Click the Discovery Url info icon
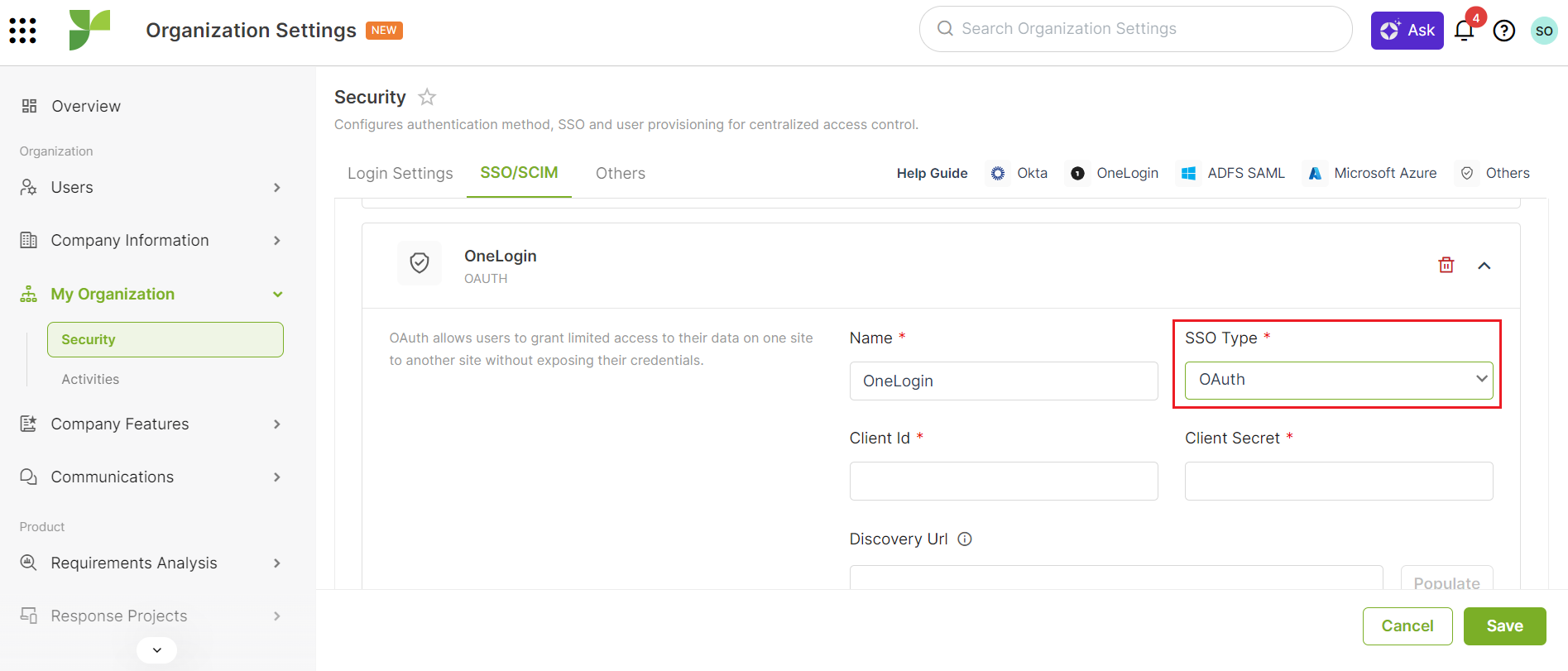Viewport: 1568px width, 671px height. point(965,539)
